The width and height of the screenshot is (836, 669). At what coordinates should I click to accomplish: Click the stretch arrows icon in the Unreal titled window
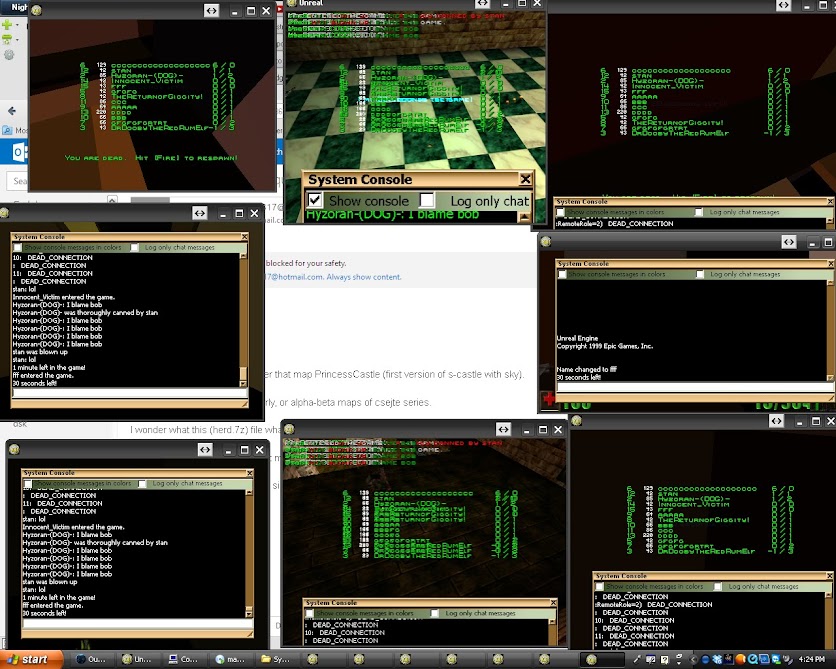click(483, 3)
